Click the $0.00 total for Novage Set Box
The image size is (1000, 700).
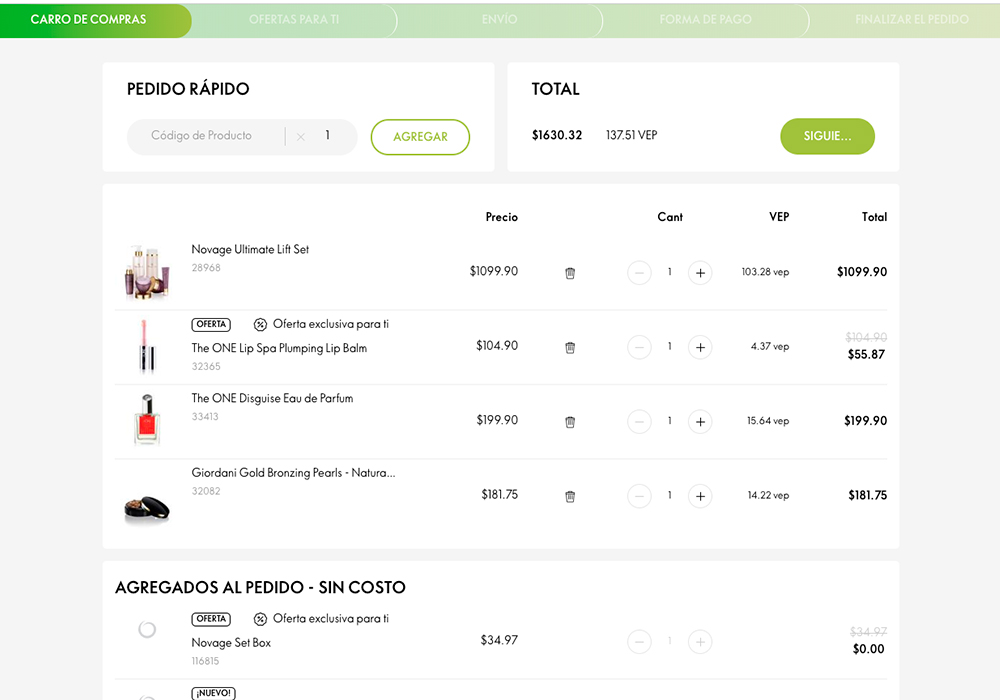click(x=869, y=649)
